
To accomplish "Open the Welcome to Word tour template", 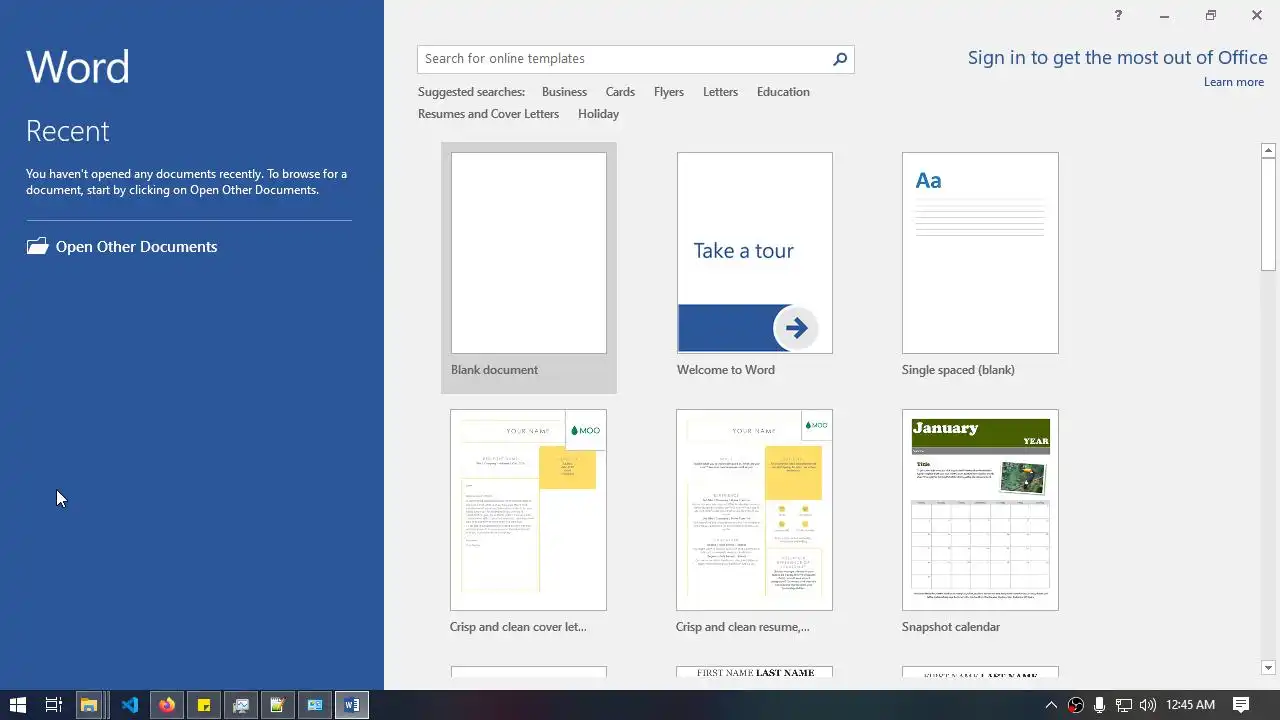I will [755, 267].
